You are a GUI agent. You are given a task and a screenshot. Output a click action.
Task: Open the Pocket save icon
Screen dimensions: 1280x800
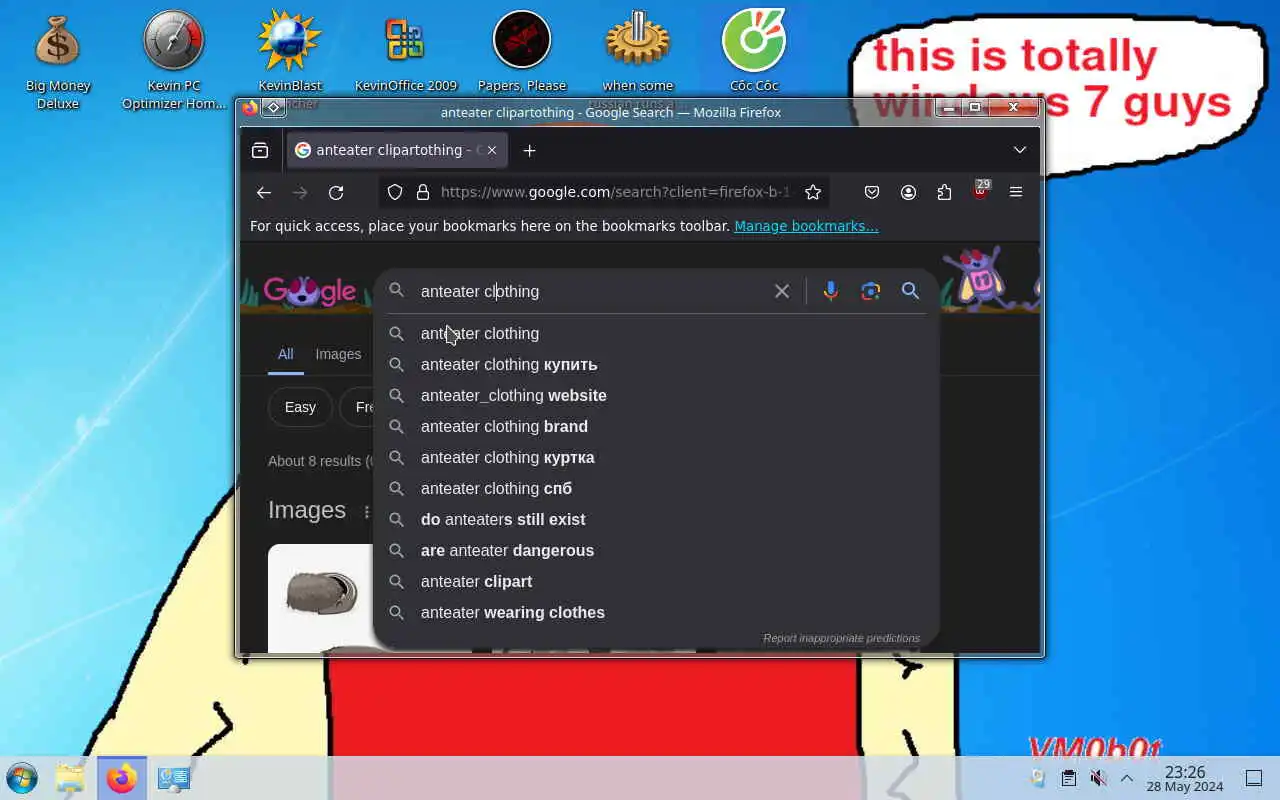point(872,192)
